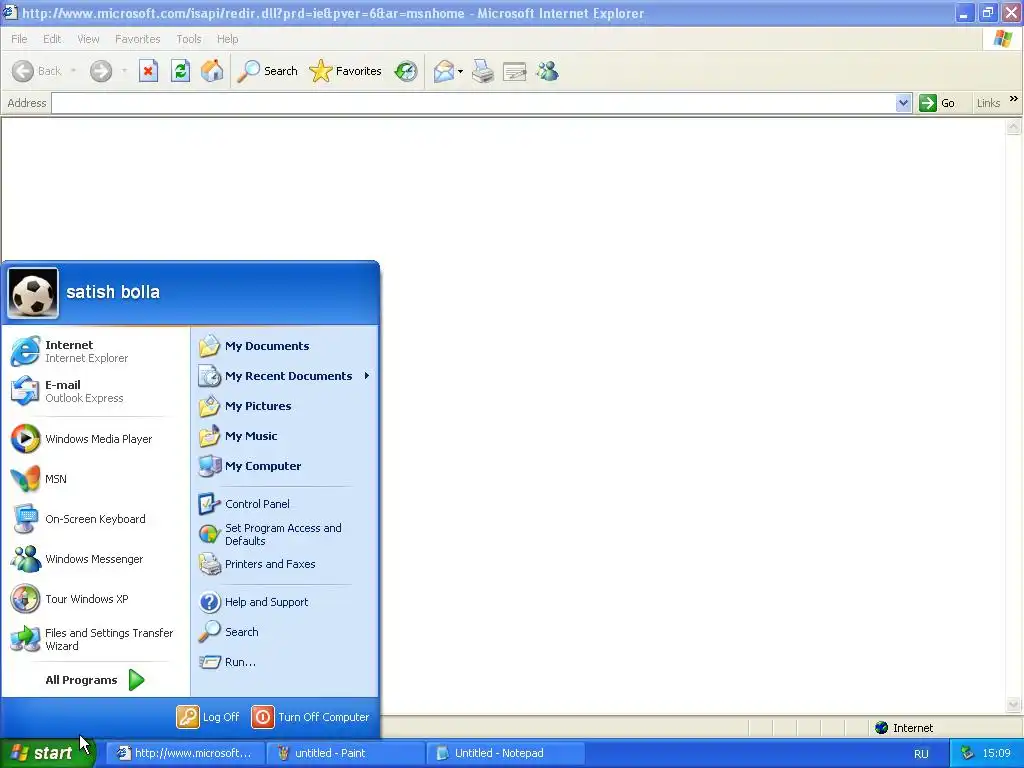Click the Go button
The image size is (1024, 768).
pos(937,103)
